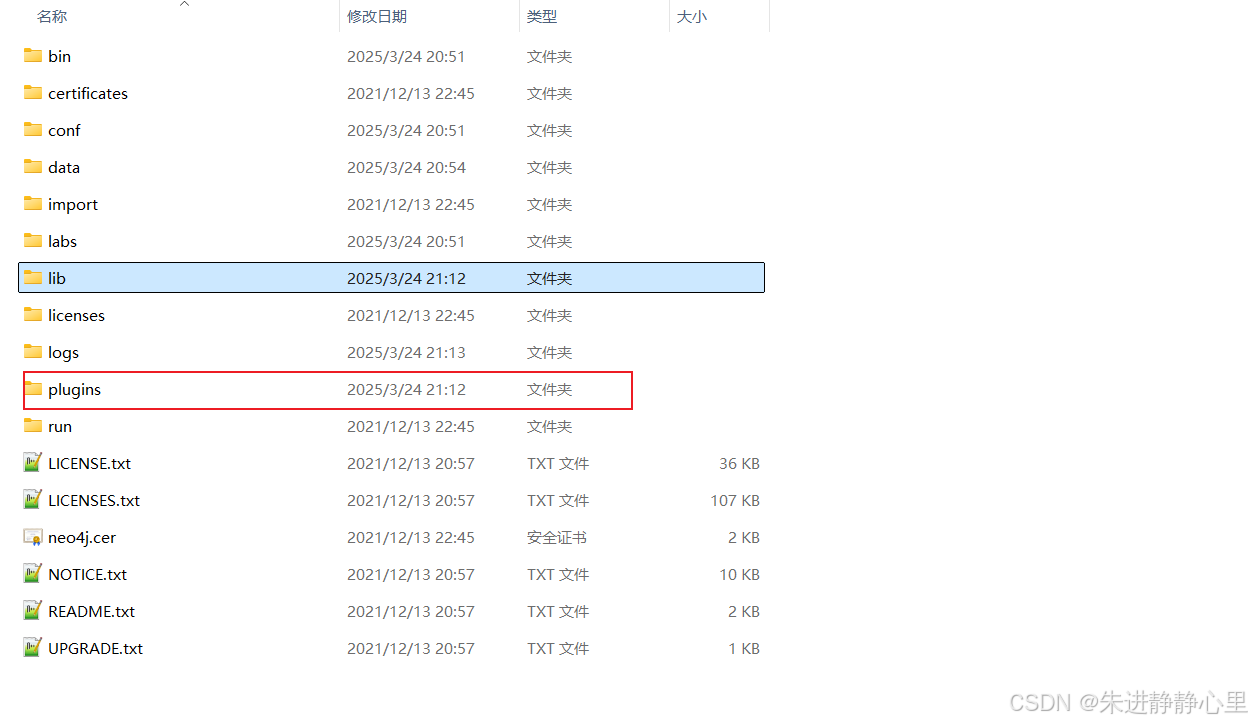Click the NOTICE.txt text file icon
Viewport: 1252px width, 724px height.
tap(31, 574)
